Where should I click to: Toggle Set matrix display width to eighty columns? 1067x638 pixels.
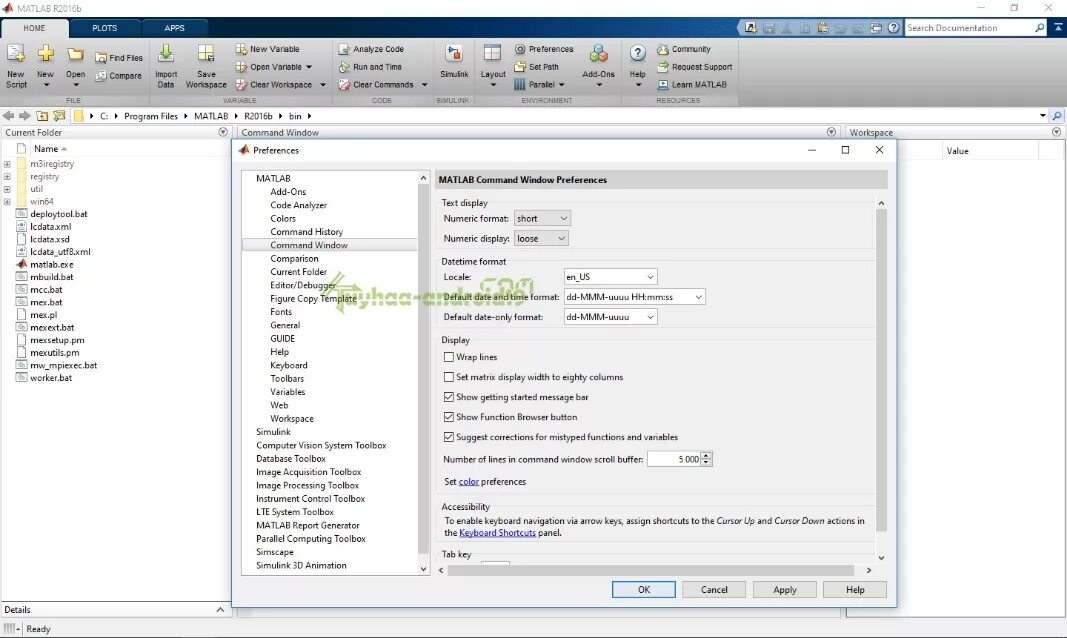pyautogui.click(x=448, y=377)
